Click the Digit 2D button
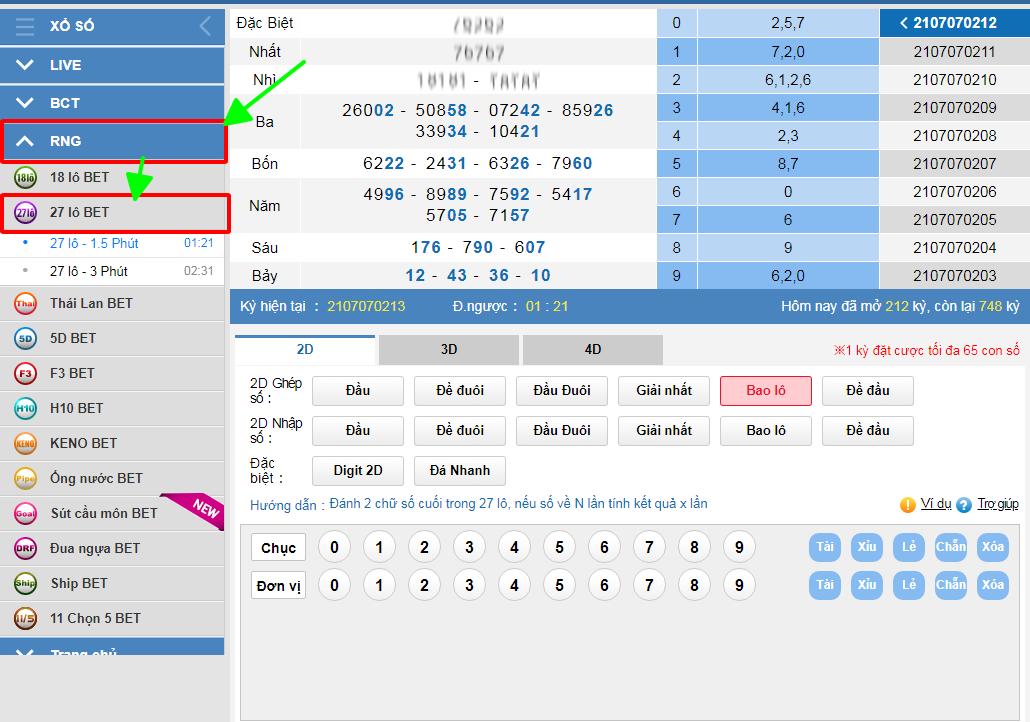This screenshot has width=1030, height=722. click(357, 470)
